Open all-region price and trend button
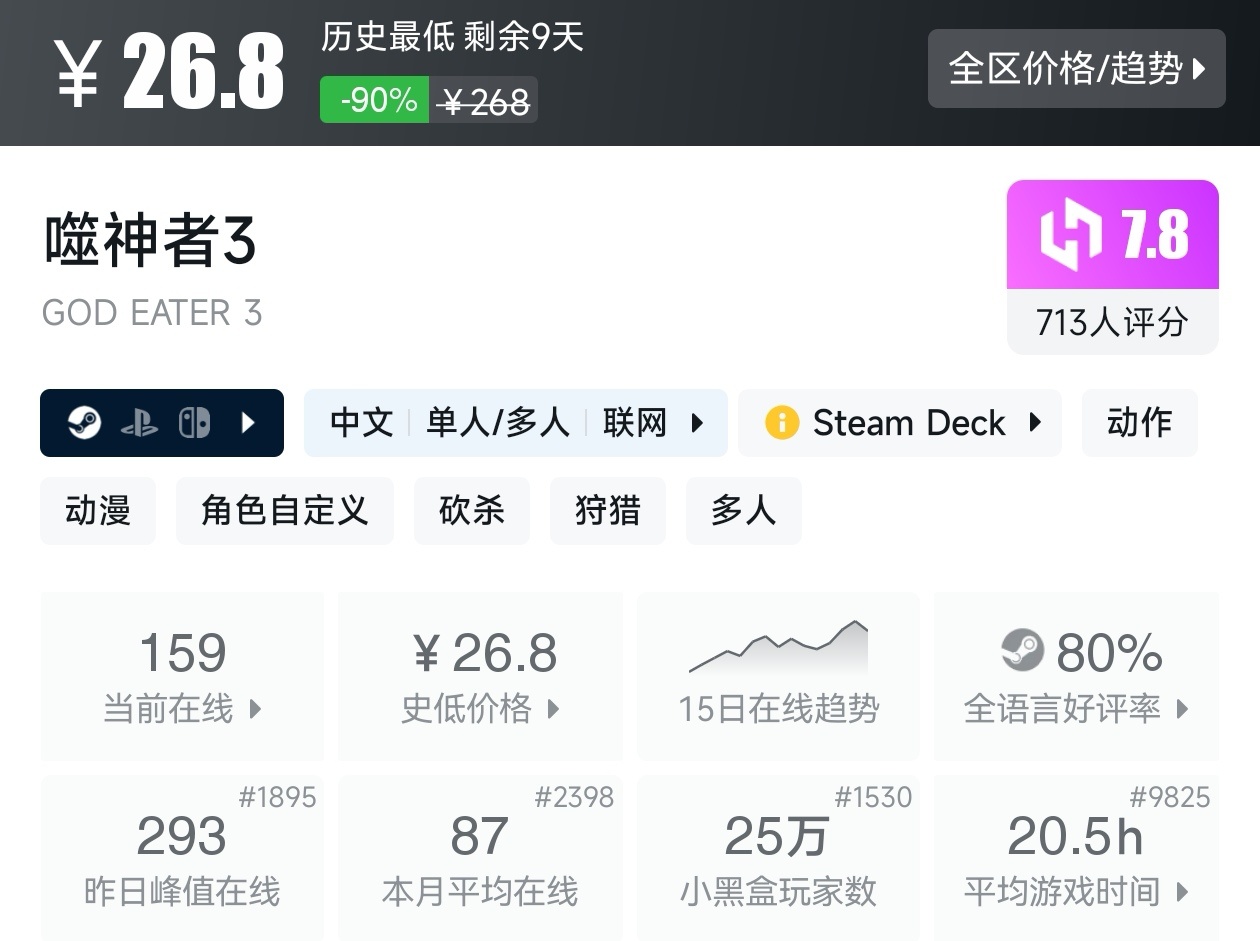 click(1076, 69)
